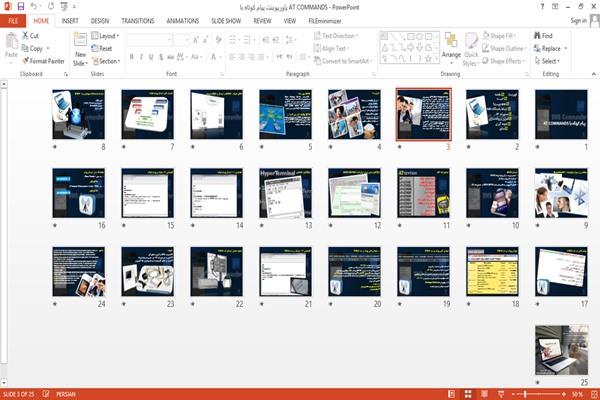
Task: Click Increase Font Size icon
Action: (x=196, y=40)
